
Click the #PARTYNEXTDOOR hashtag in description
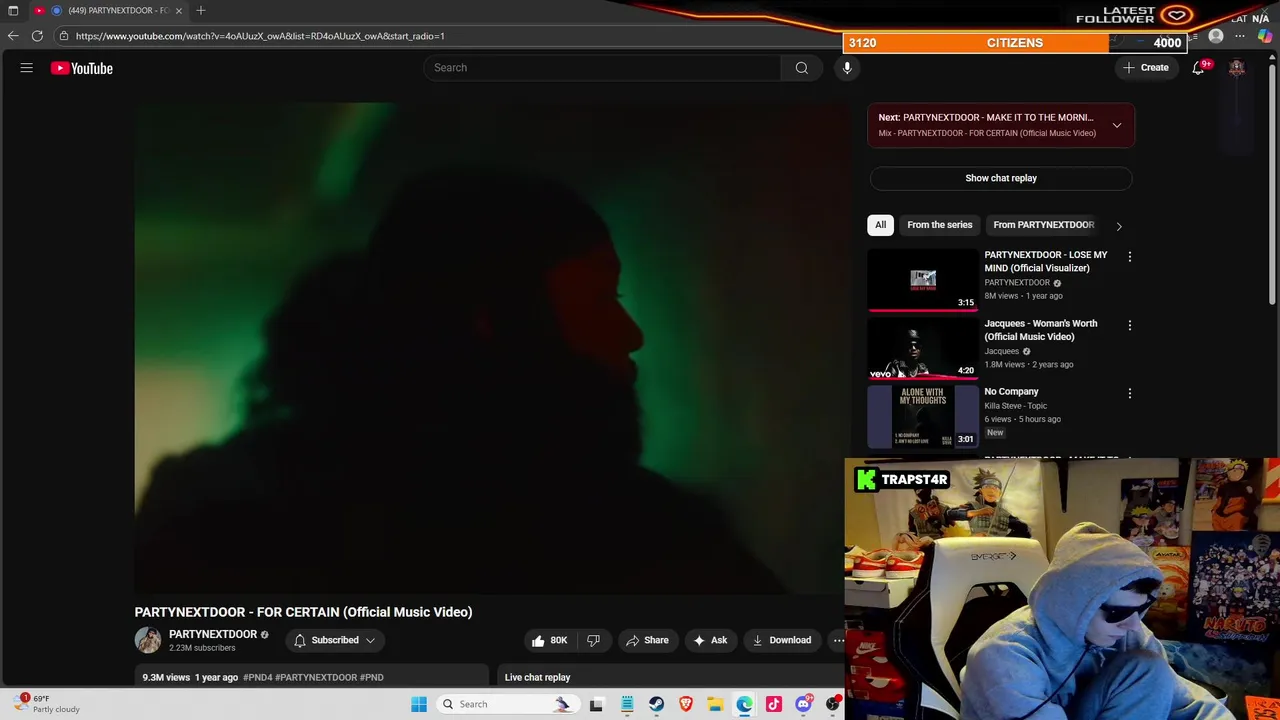[316, 677]
